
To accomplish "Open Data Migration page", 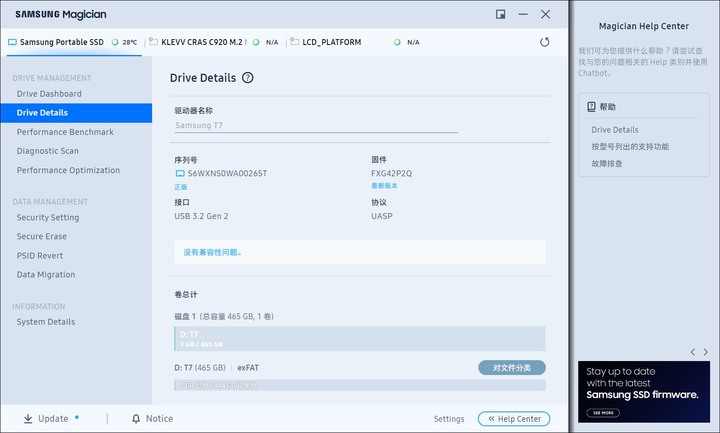I will (x=45, y=275).
